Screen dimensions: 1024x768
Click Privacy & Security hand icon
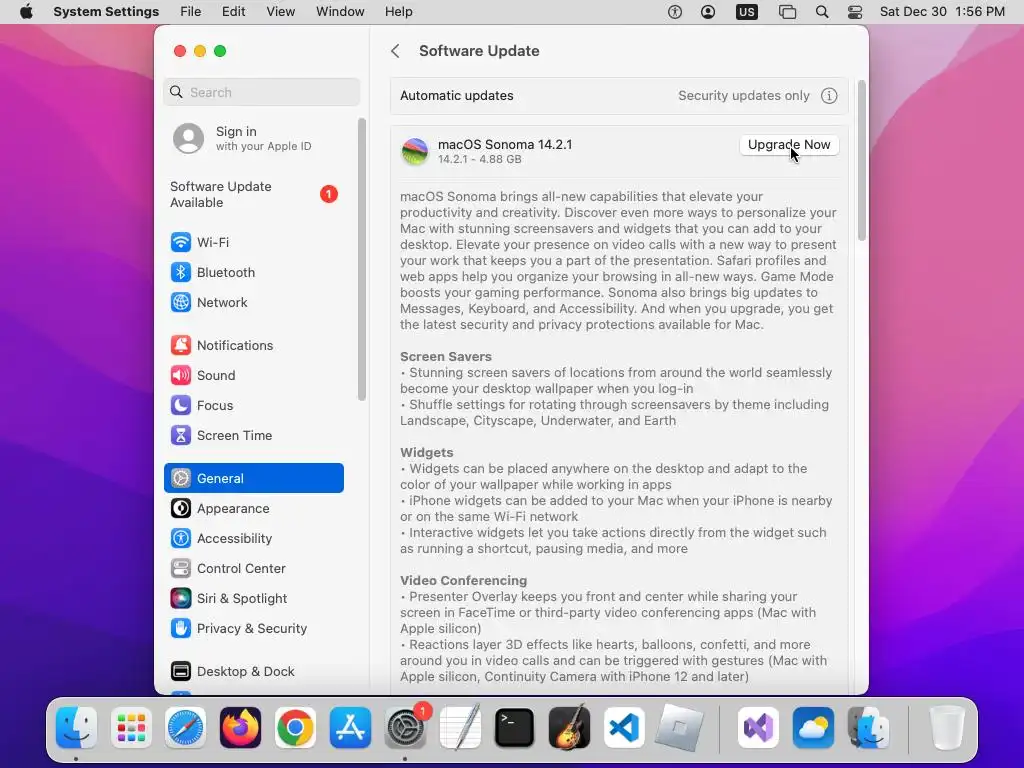coord(181,629)
